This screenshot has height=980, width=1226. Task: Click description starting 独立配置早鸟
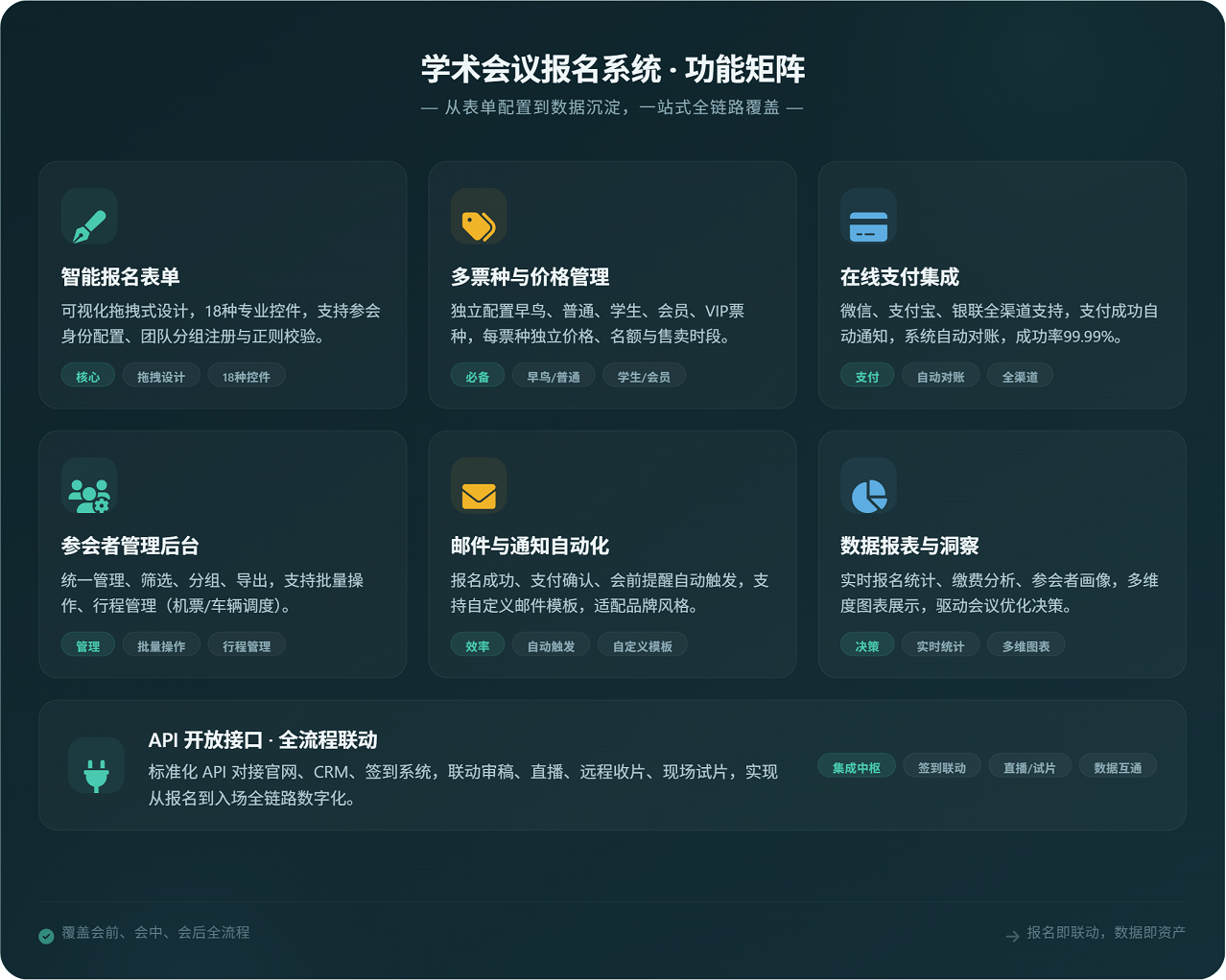coord(598,323)
